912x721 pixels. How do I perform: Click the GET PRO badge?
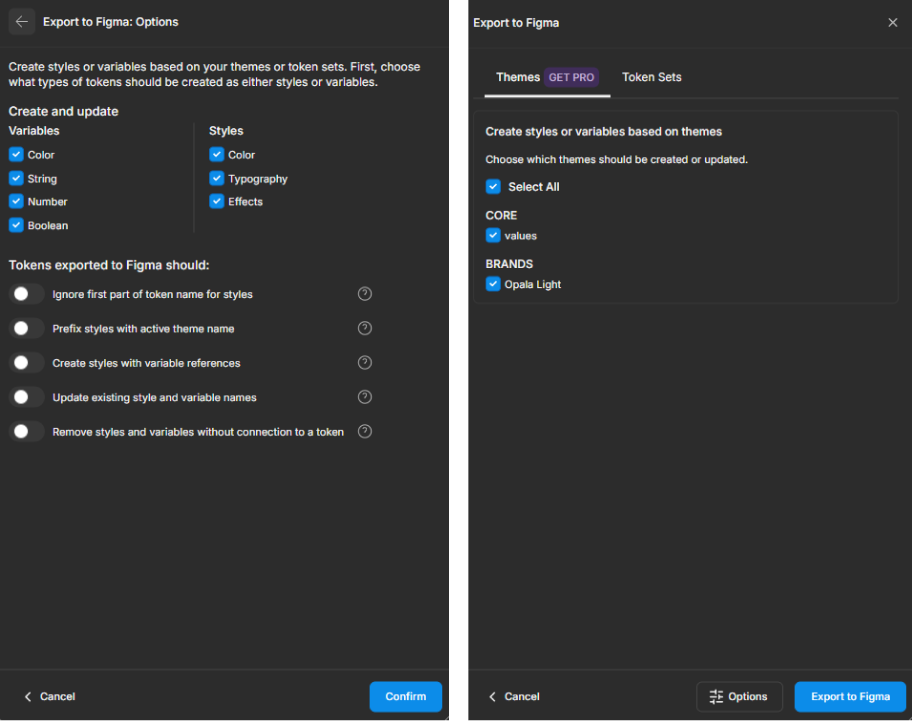click(571, 77)
